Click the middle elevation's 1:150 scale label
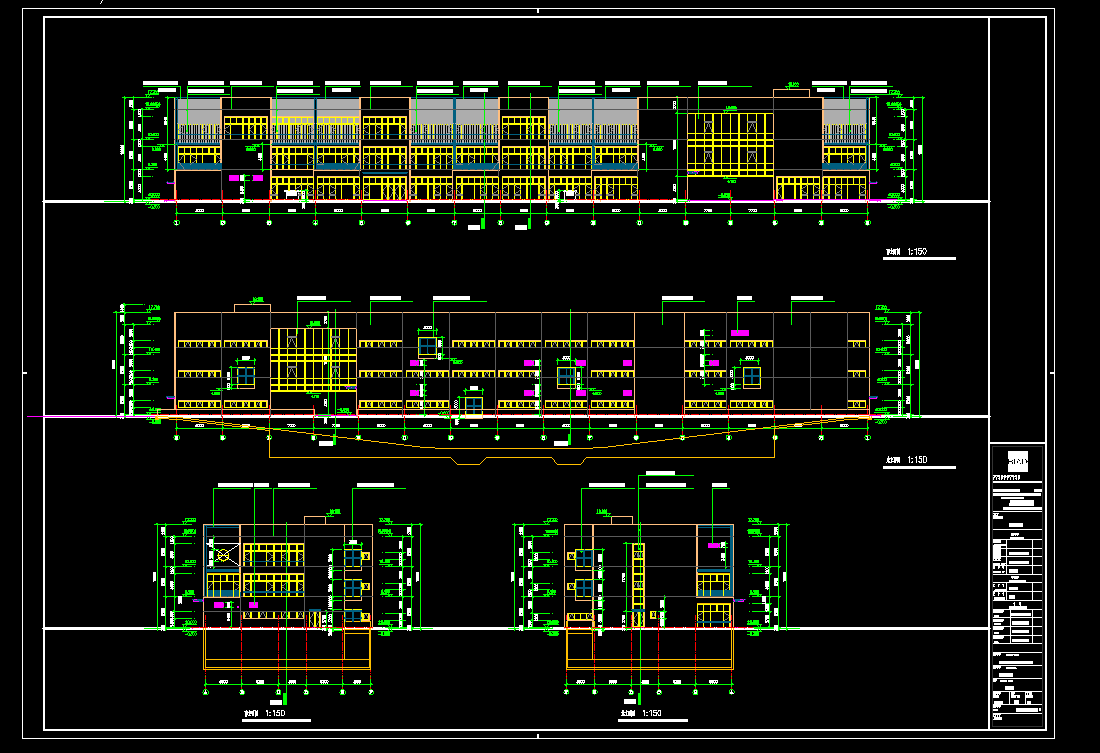Image resolution: width=1100 pixels, height=753 pixels. (x=906, y=460)
